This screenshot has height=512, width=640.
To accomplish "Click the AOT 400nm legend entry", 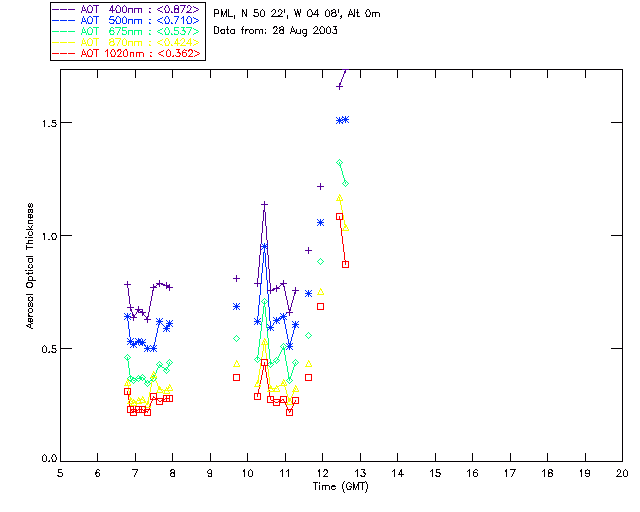I will pos(126,9).
